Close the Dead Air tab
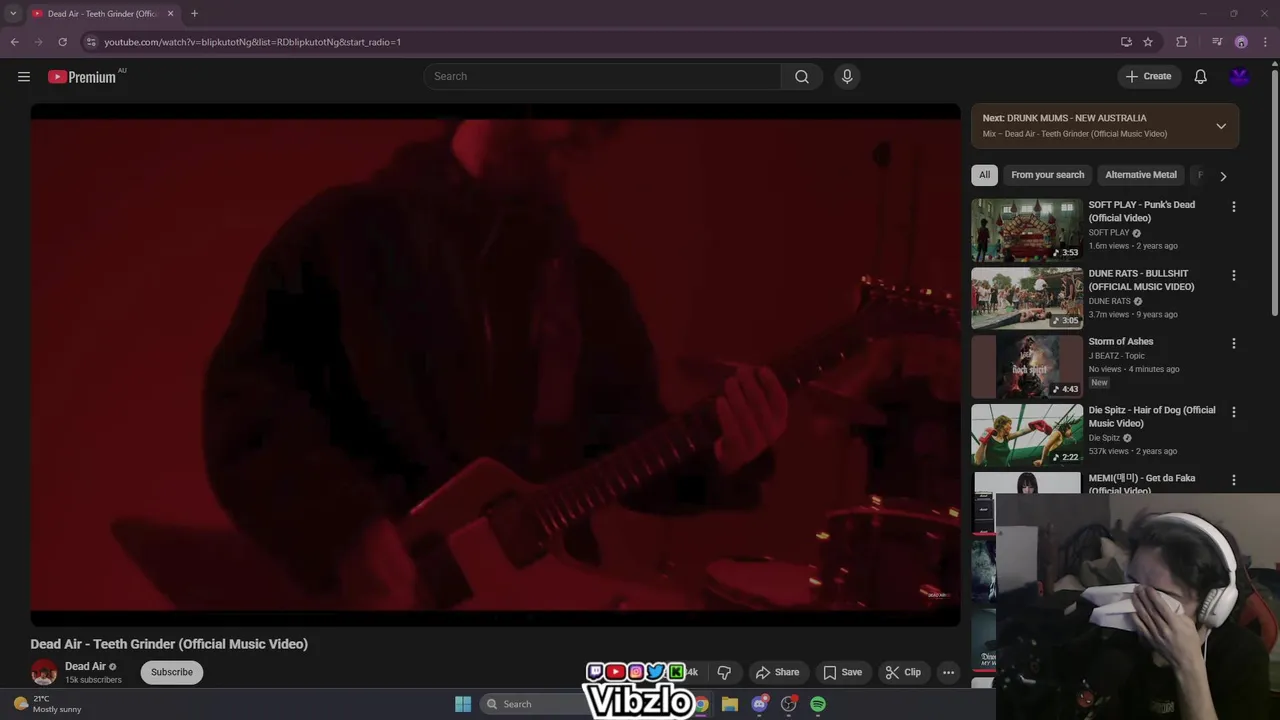 pyautogui.click(x=170, y=13)
